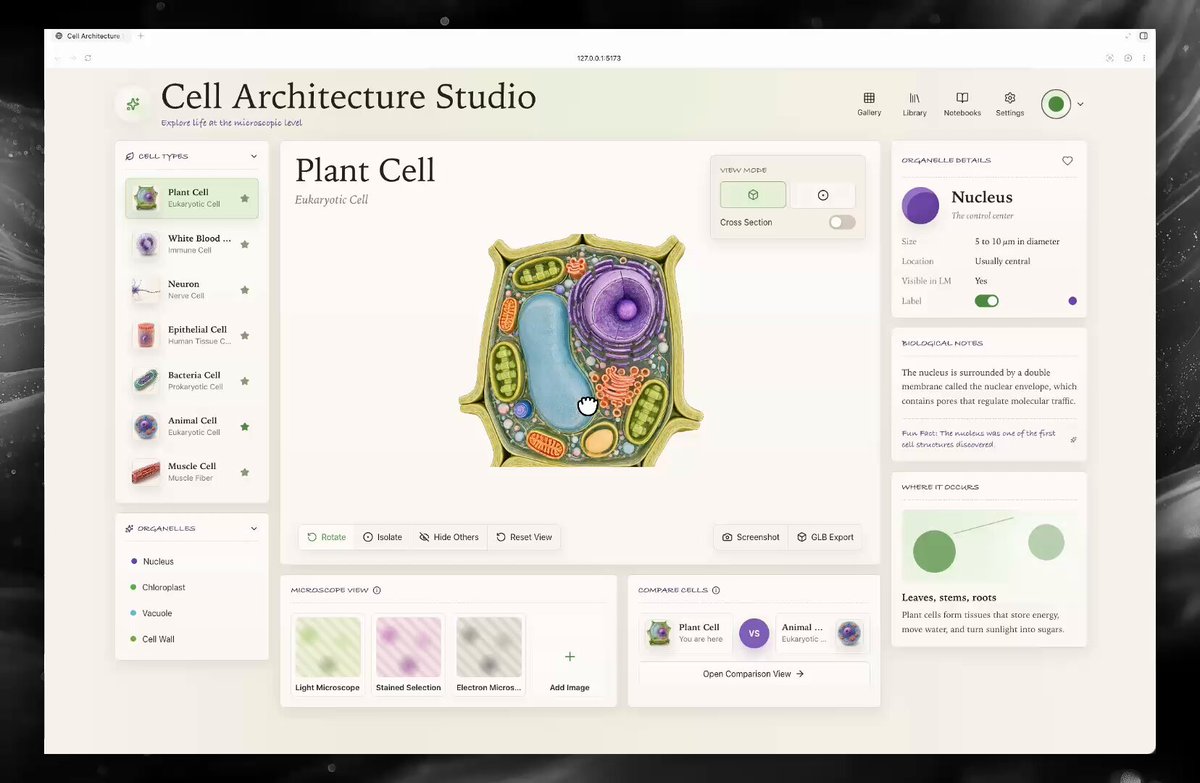Screen dimensions: 1200x783
Task: Toggle favorite star for Muscle Cell
Action: (245, 472)
